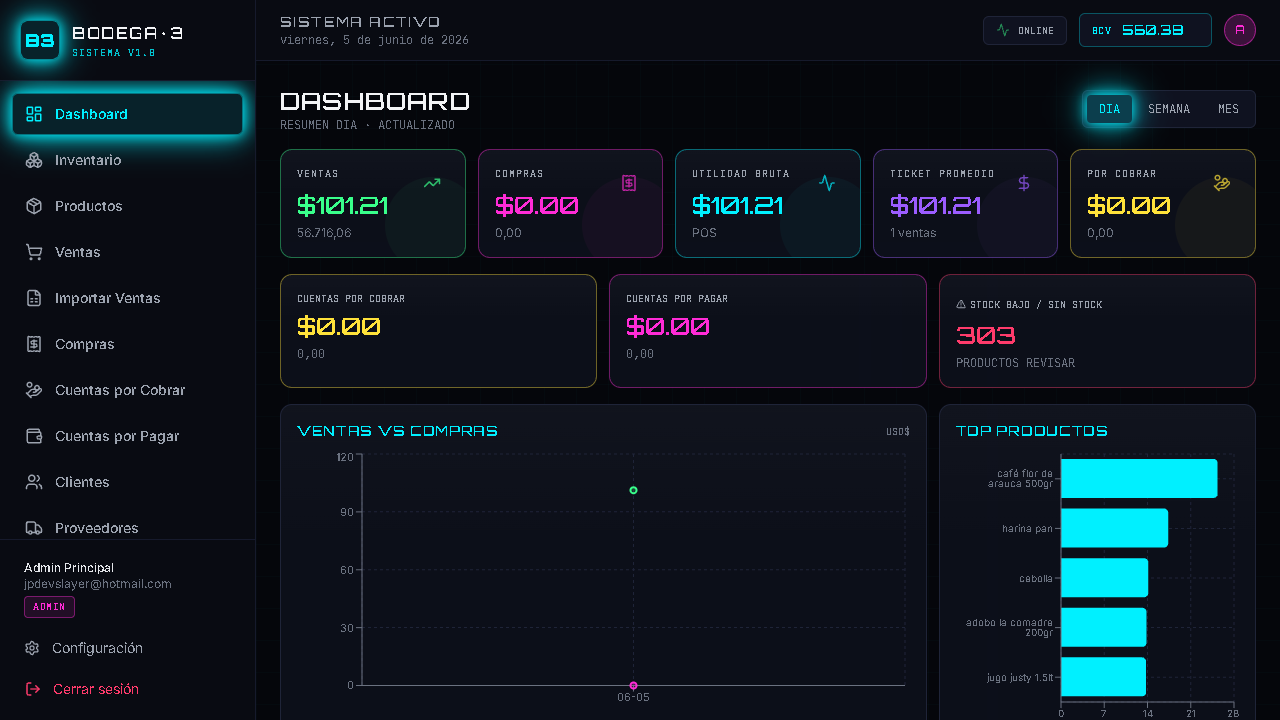Click the receipt icon on Compras card
The image size is (1280, 720).
[x=629, y=183]
